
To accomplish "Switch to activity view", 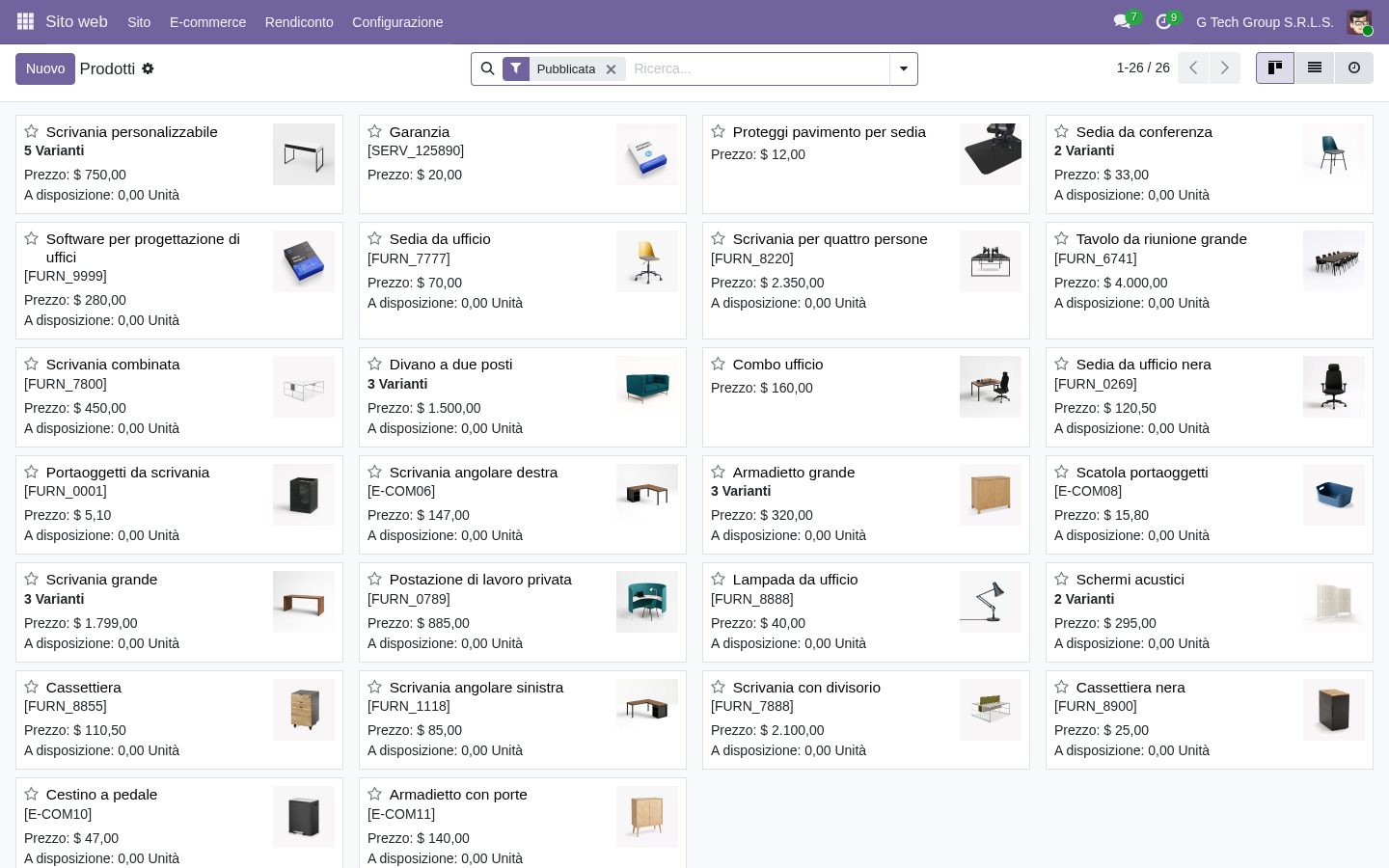I will 1354,68.
